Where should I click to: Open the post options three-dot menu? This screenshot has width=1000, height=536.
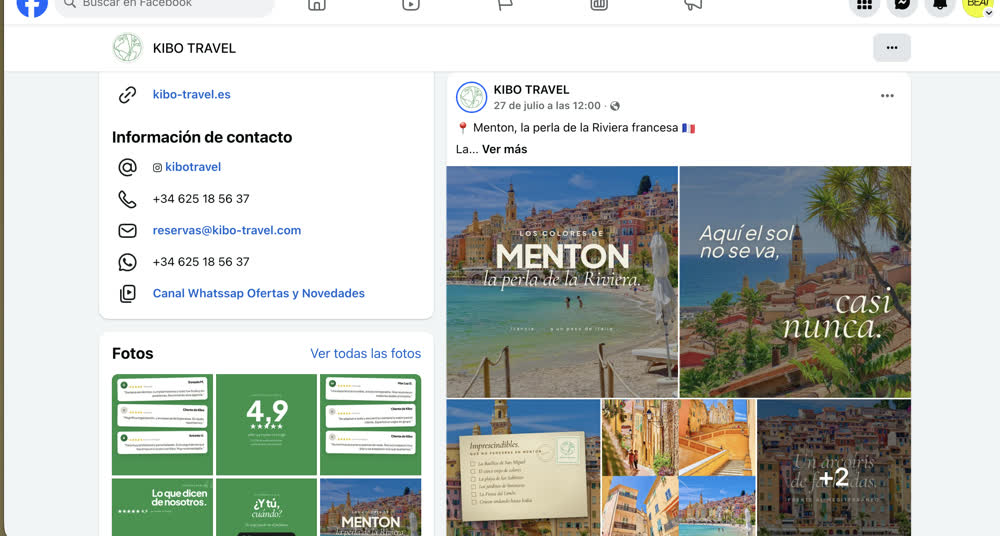pos(887,96)
